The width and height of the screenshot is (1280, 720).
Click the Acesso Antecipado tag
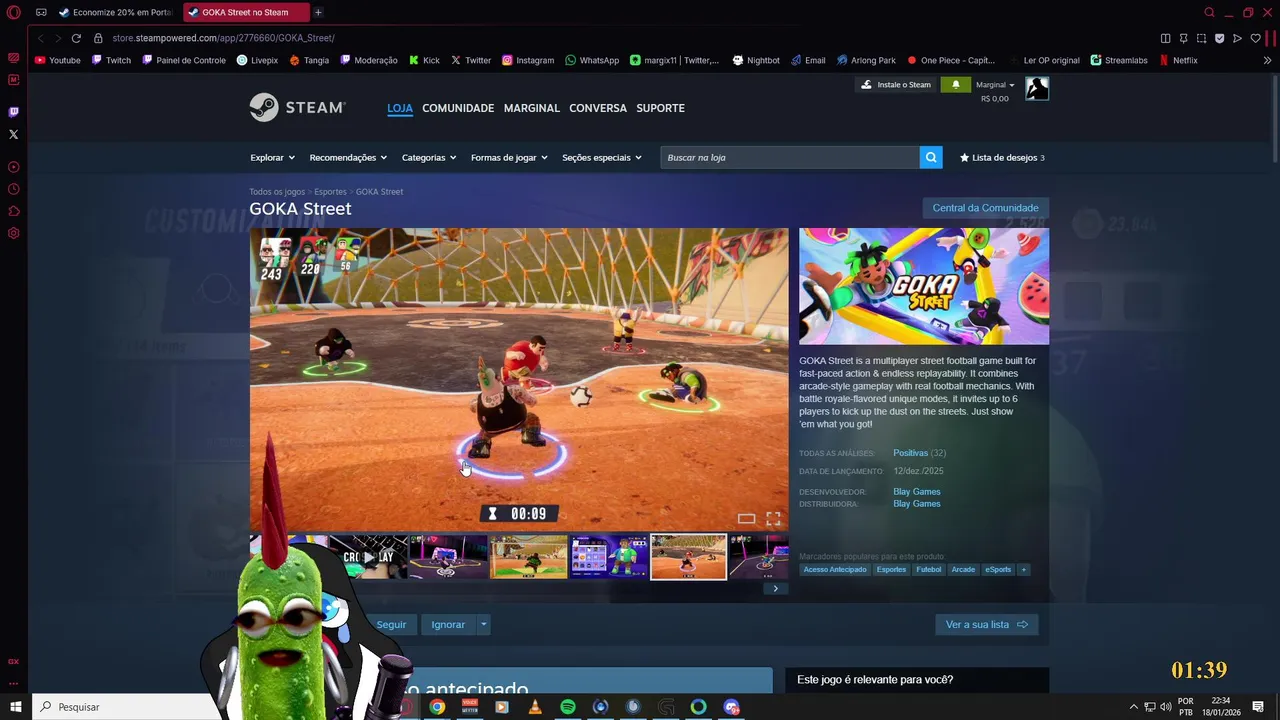835,569
